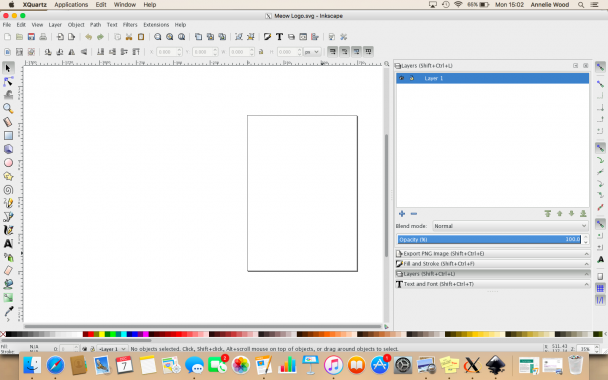
Task: Select the Dropper color picker tool
Action: [8, 311]
